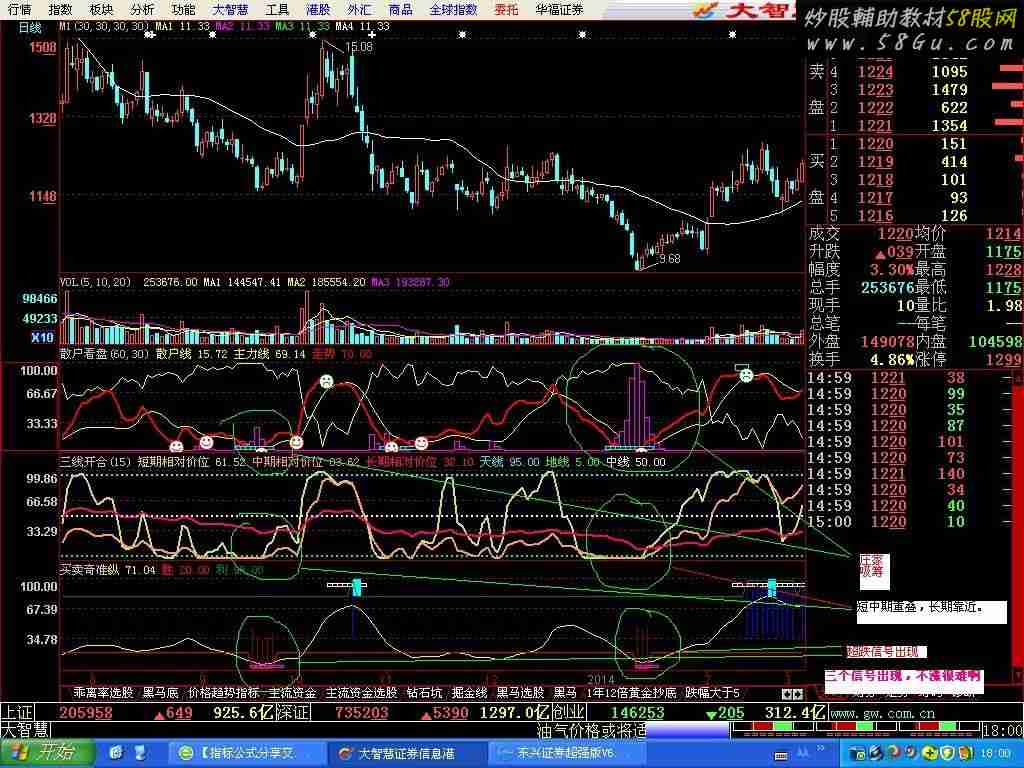The image size is (1024, 768).
Task: Open the 分析 menu
Action: coord(142,9)
